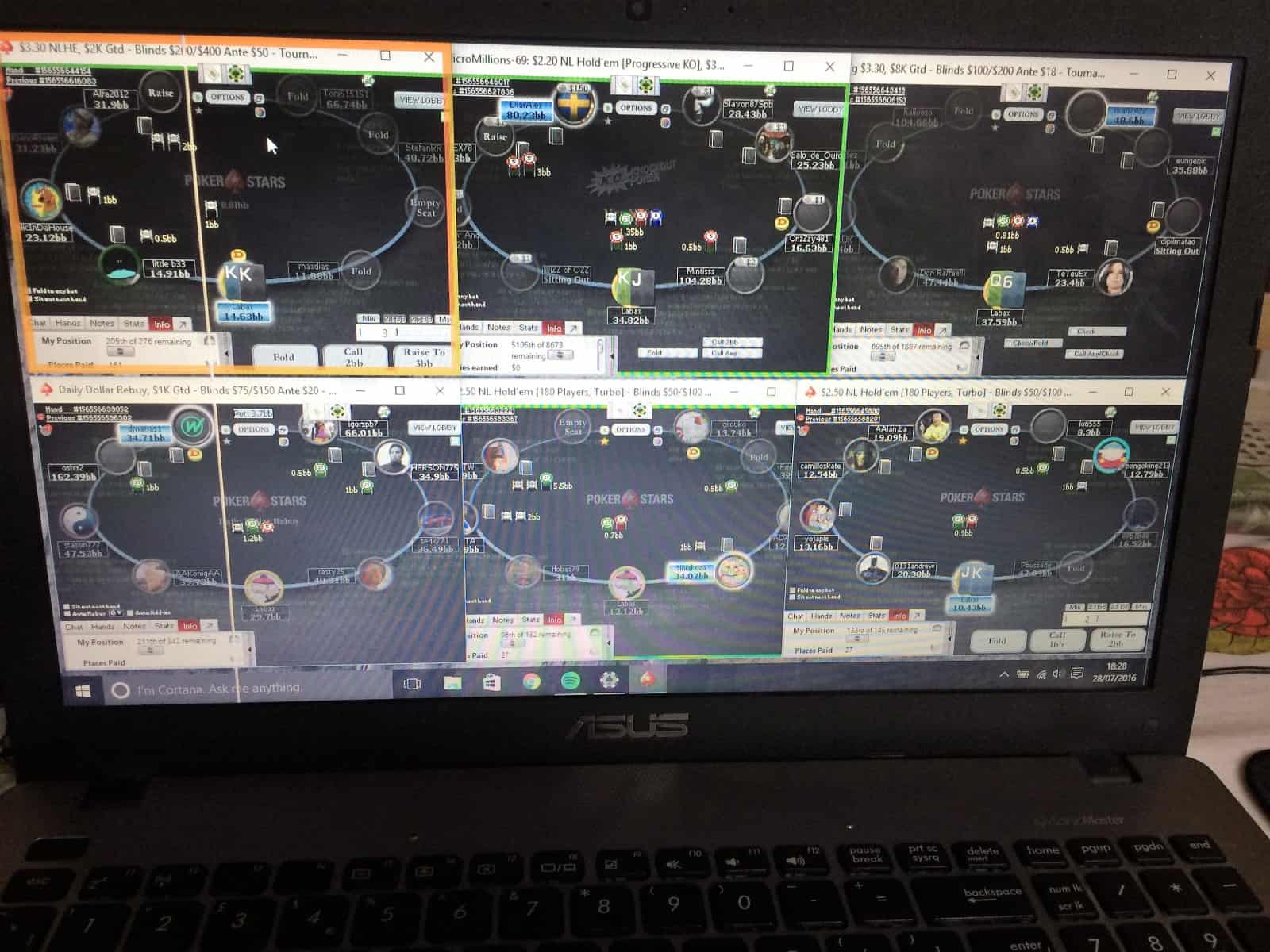Click the green chip icon atop $8K Gtd table
The image size is (1270, 952).
[x=1034, y=94]
